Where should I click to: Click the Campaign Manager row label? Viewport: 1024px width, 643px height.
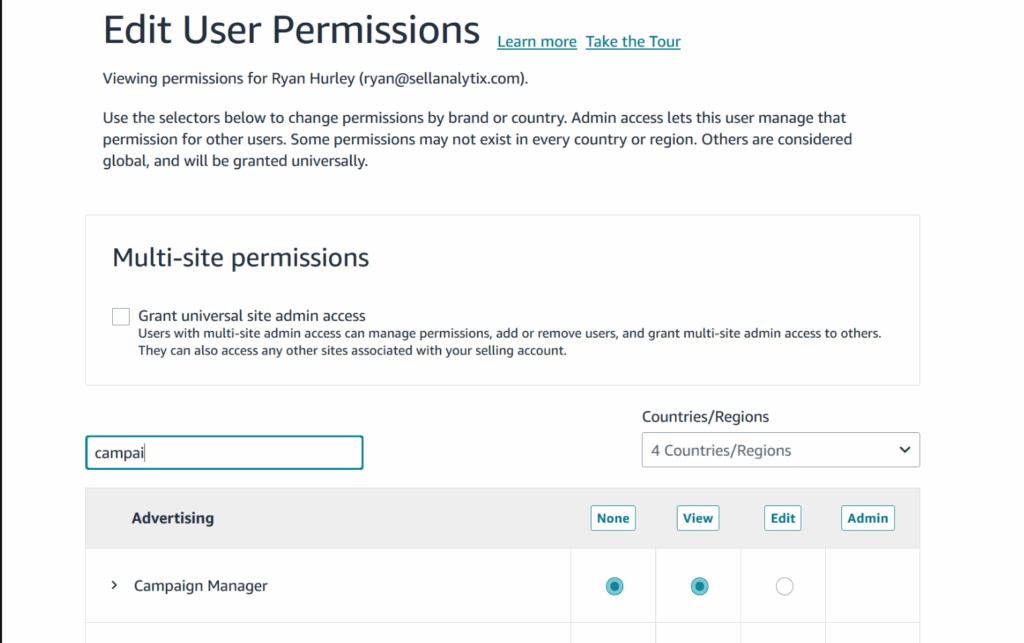click(x=201, y=586)
